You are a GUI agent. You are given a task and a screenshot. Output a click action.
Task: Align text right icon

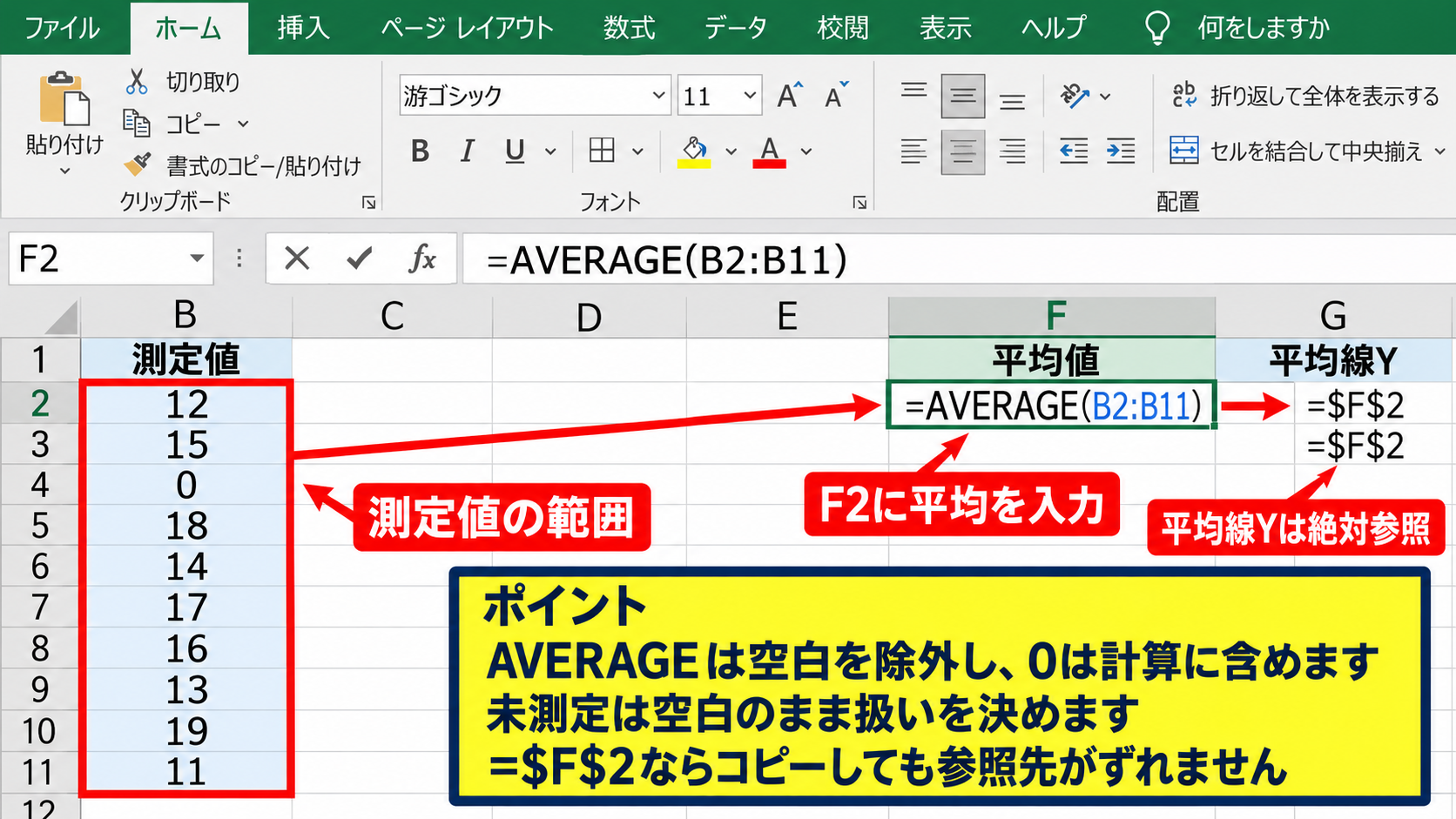click(x=1012, y=151)
